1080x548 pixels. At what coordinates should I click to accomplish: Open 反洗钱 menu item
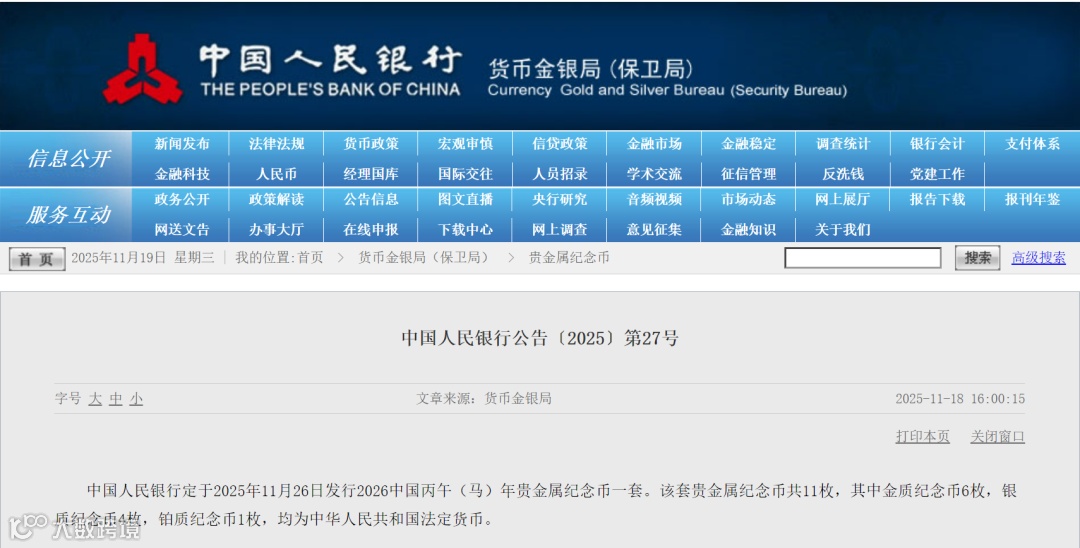[843, 174]
